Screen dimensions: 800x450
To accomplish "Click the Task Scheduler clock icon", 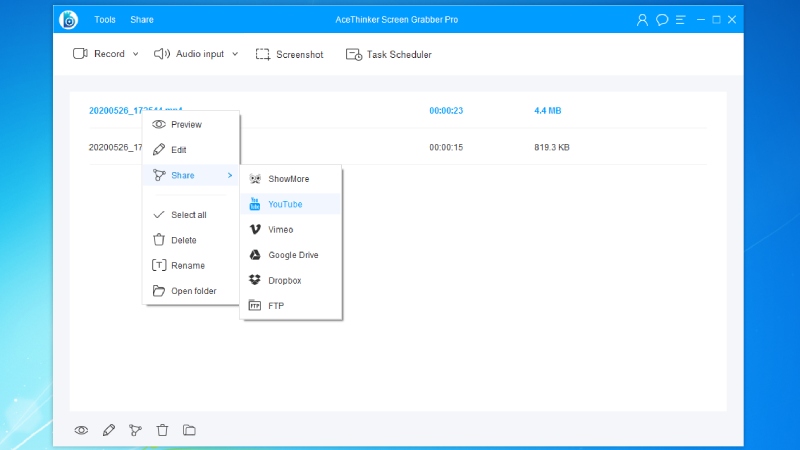I will point(354,55).
